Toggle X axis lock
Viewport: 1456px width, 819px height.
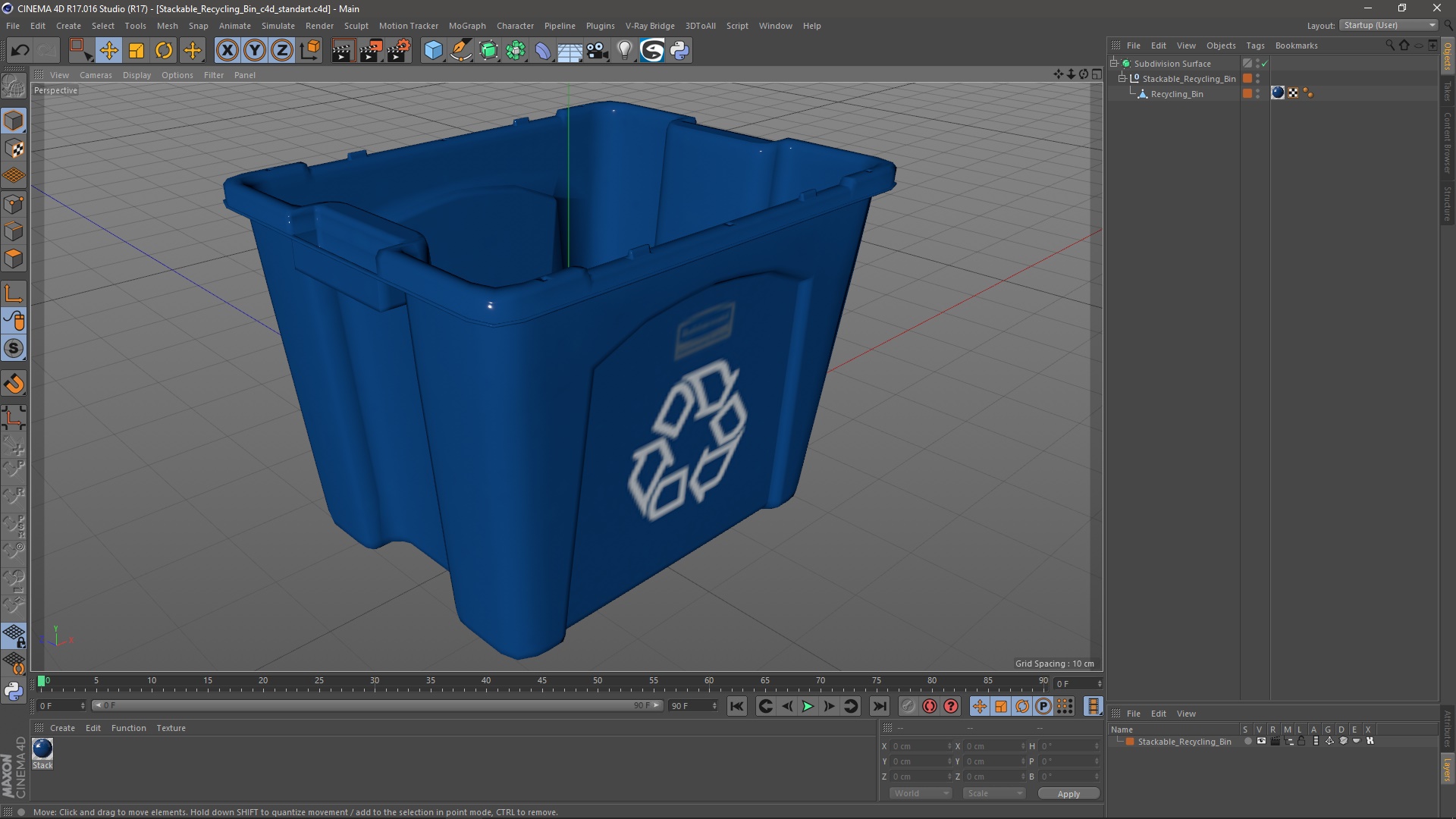click(227, 51)
